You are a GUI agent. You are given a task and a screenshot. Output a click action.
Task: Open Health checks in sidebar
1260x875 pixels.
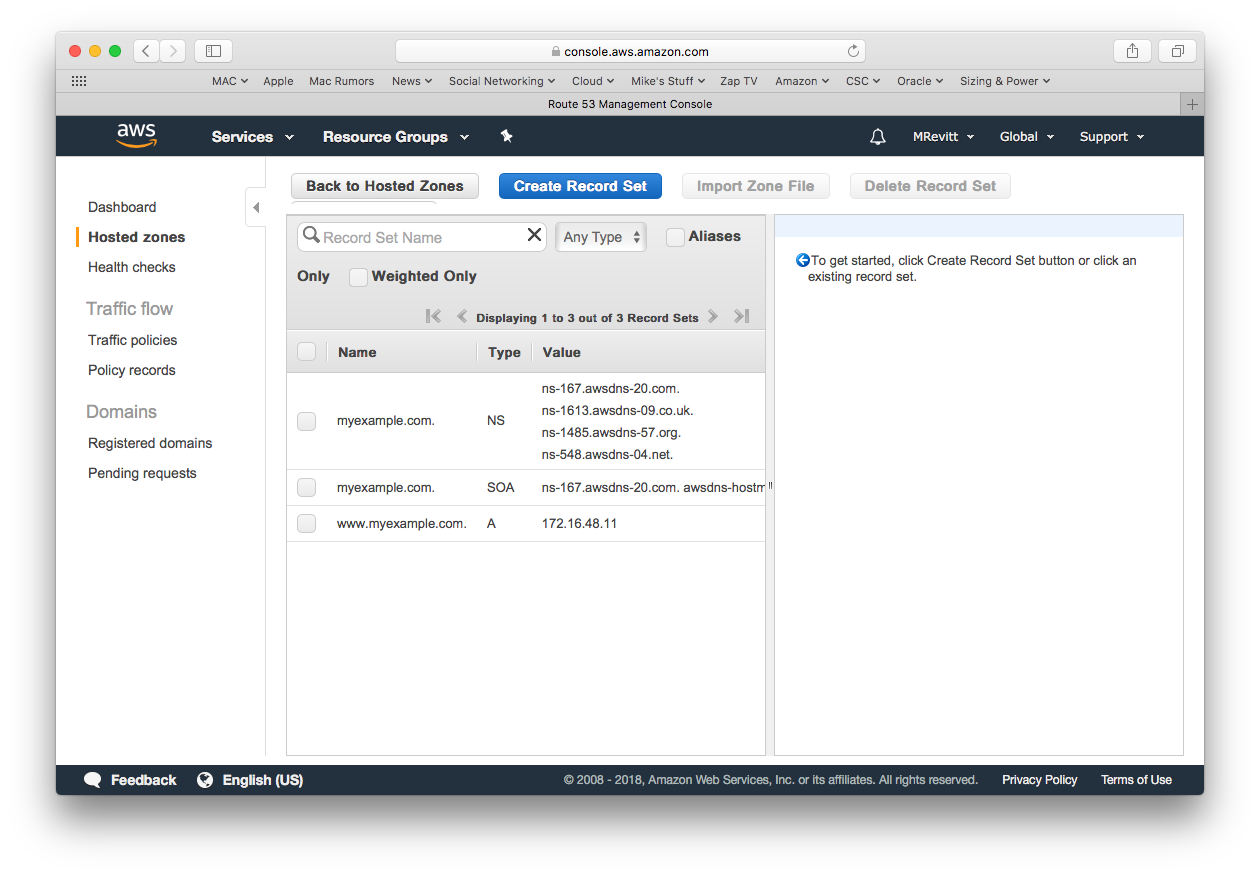[x=131, y=267]
